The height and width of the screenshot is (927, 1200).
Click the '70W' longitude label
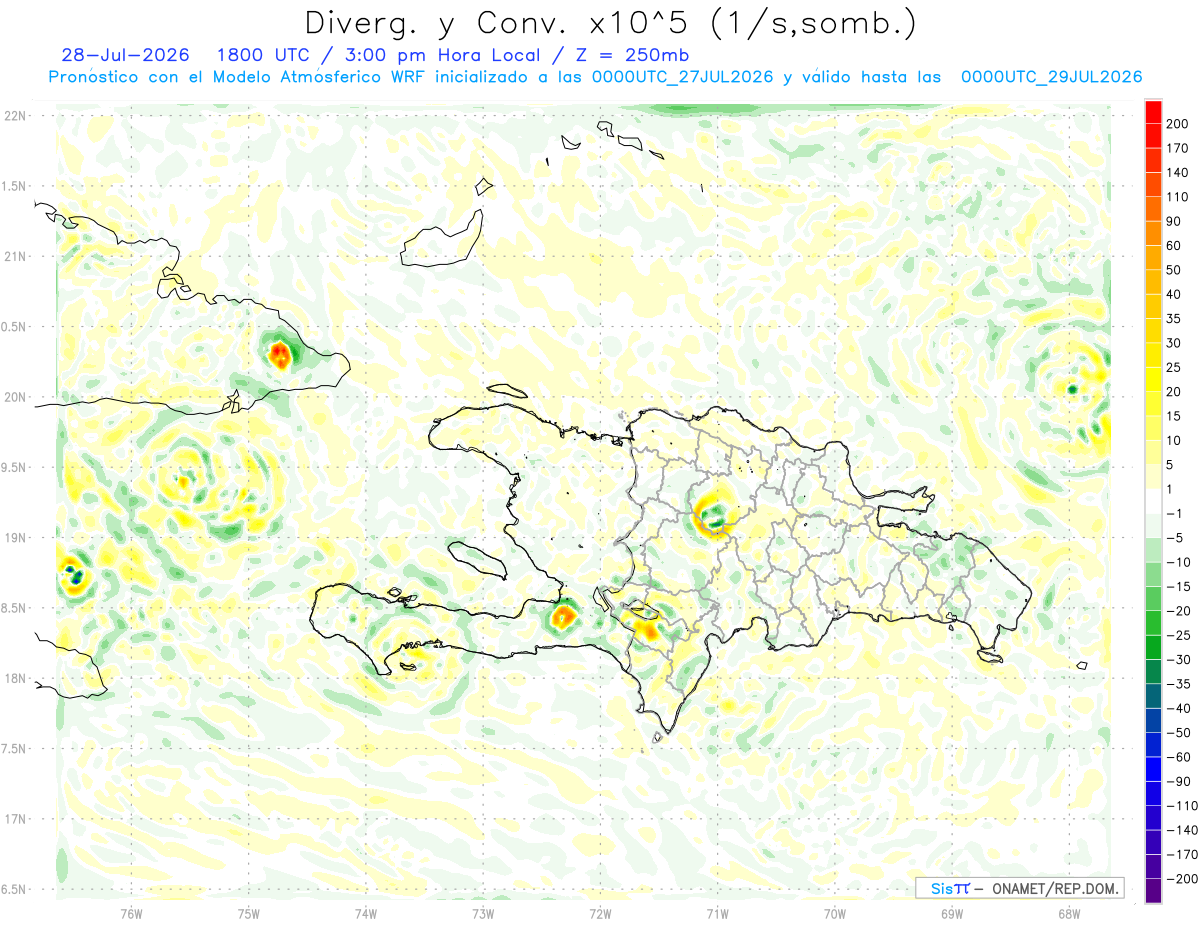click(834, 913)
